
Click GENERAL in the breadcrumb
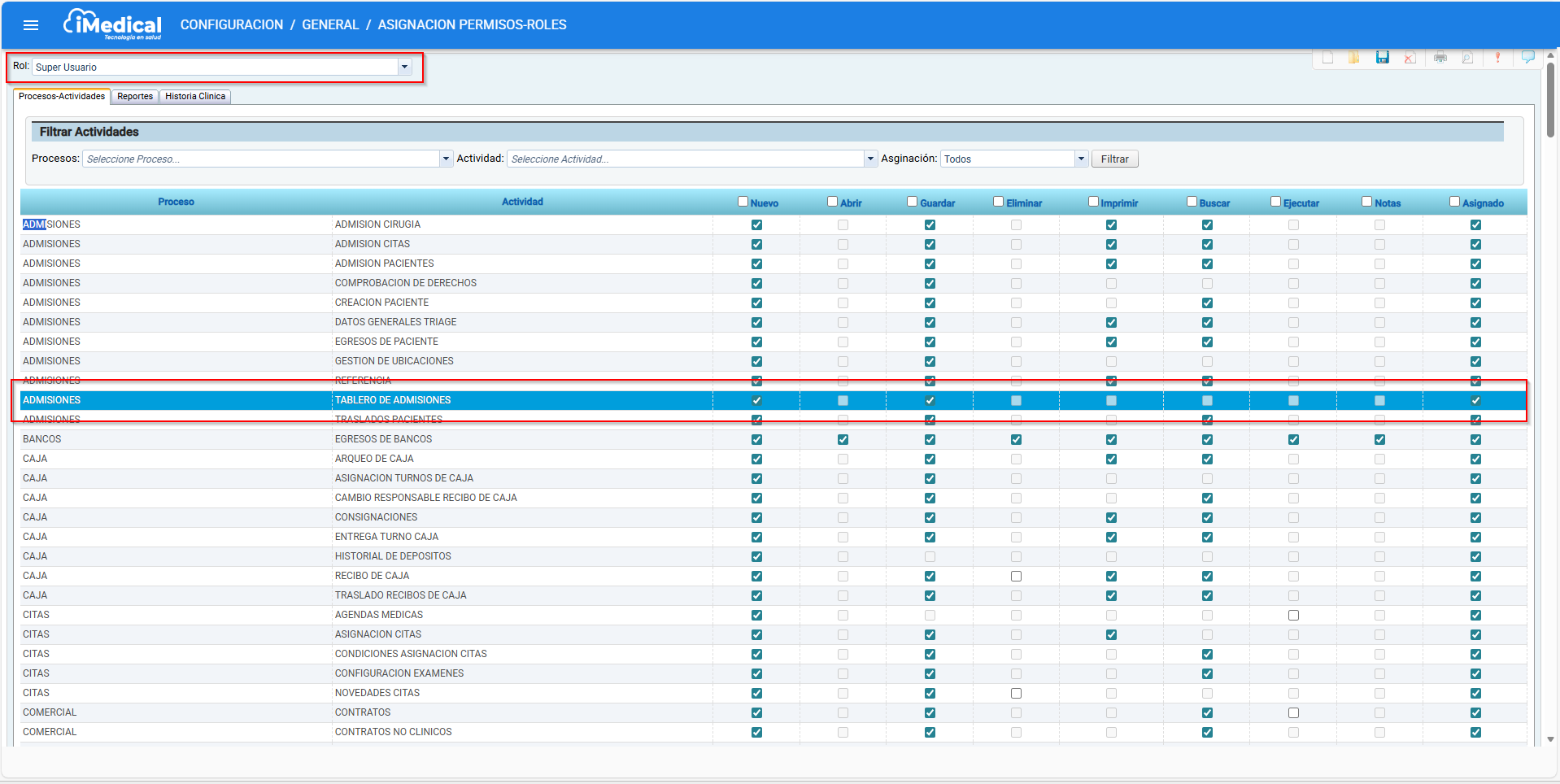point(330,24)
